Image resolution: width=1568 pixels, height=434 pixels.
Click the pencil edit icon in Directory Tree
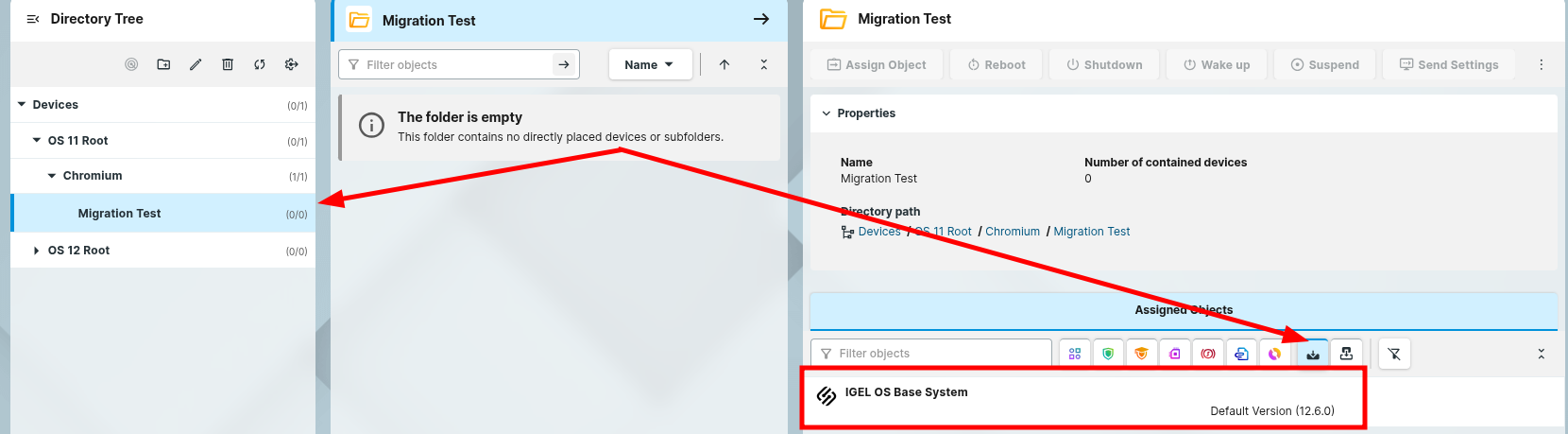[x=196, y=64]
